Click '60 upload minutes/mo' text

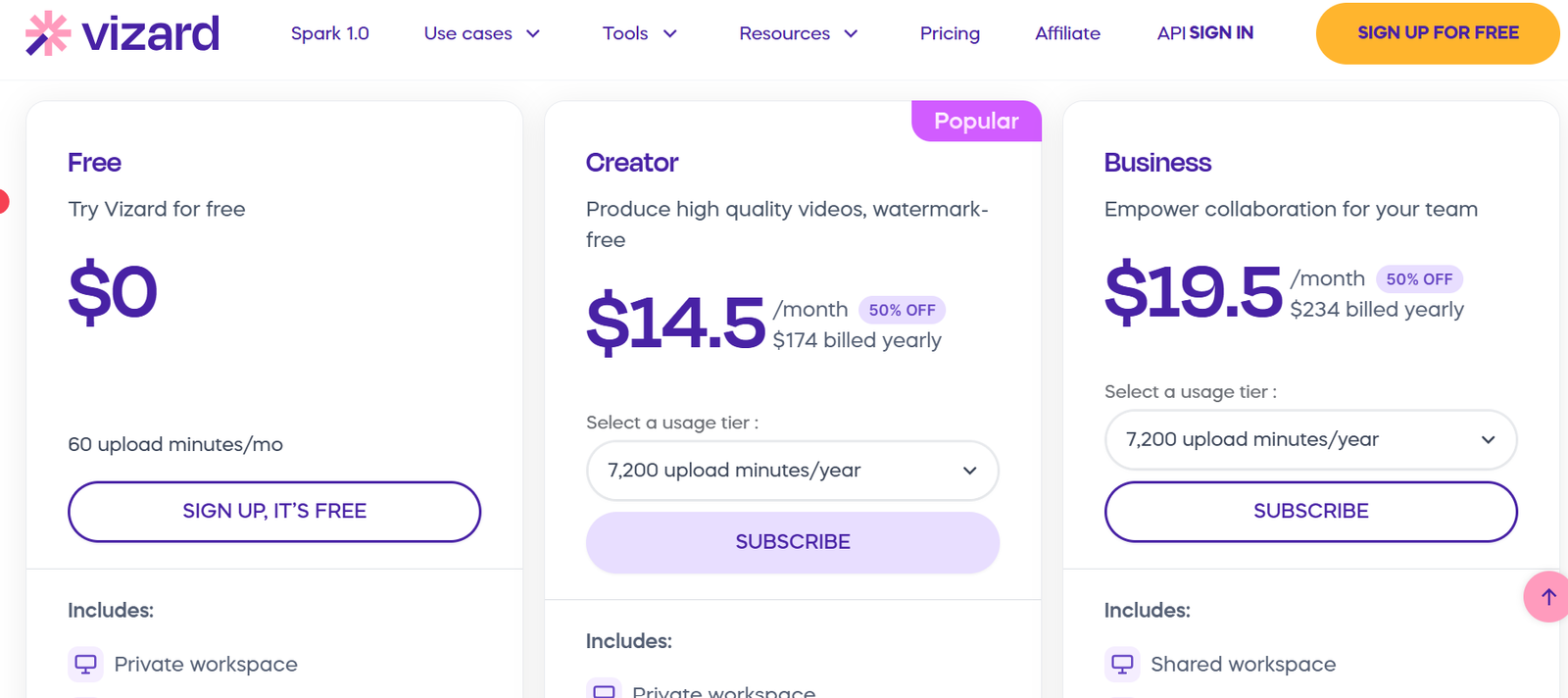click(175, 444)
